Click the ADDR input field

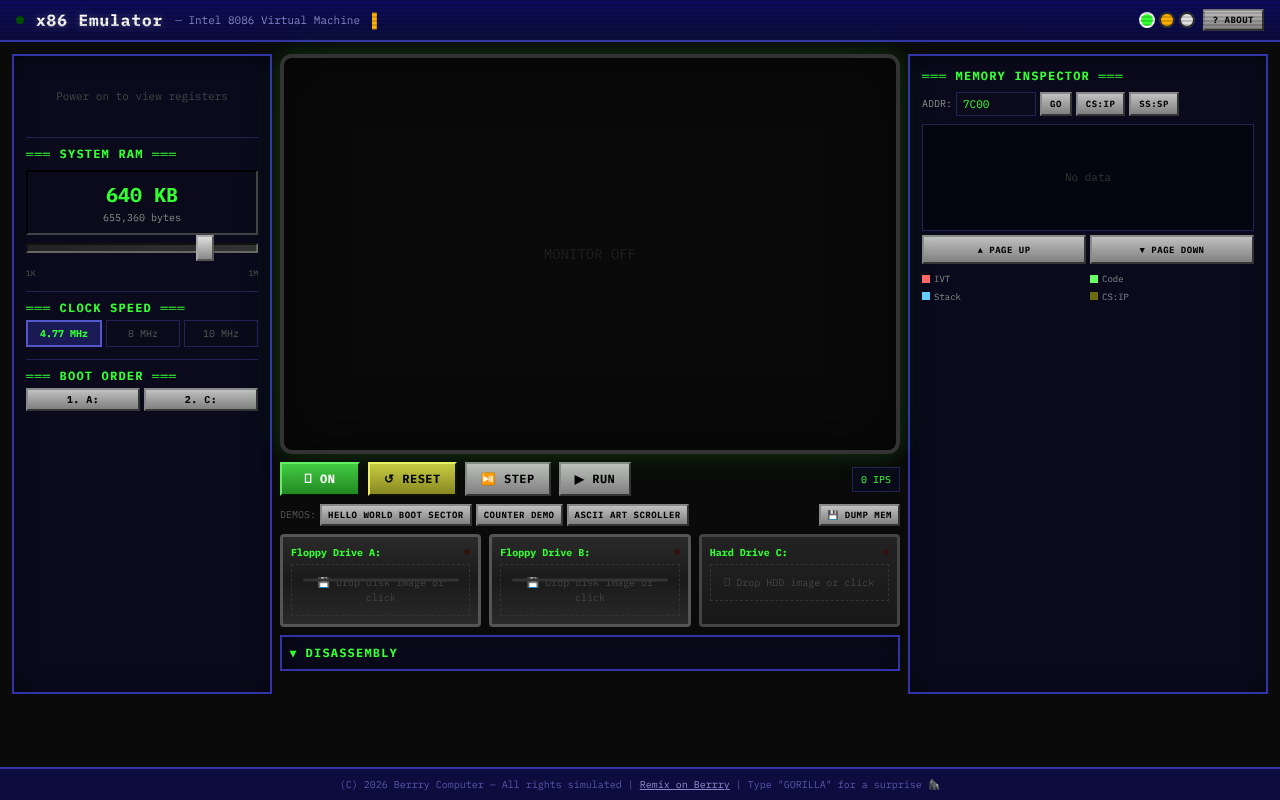tap(995, 103)
